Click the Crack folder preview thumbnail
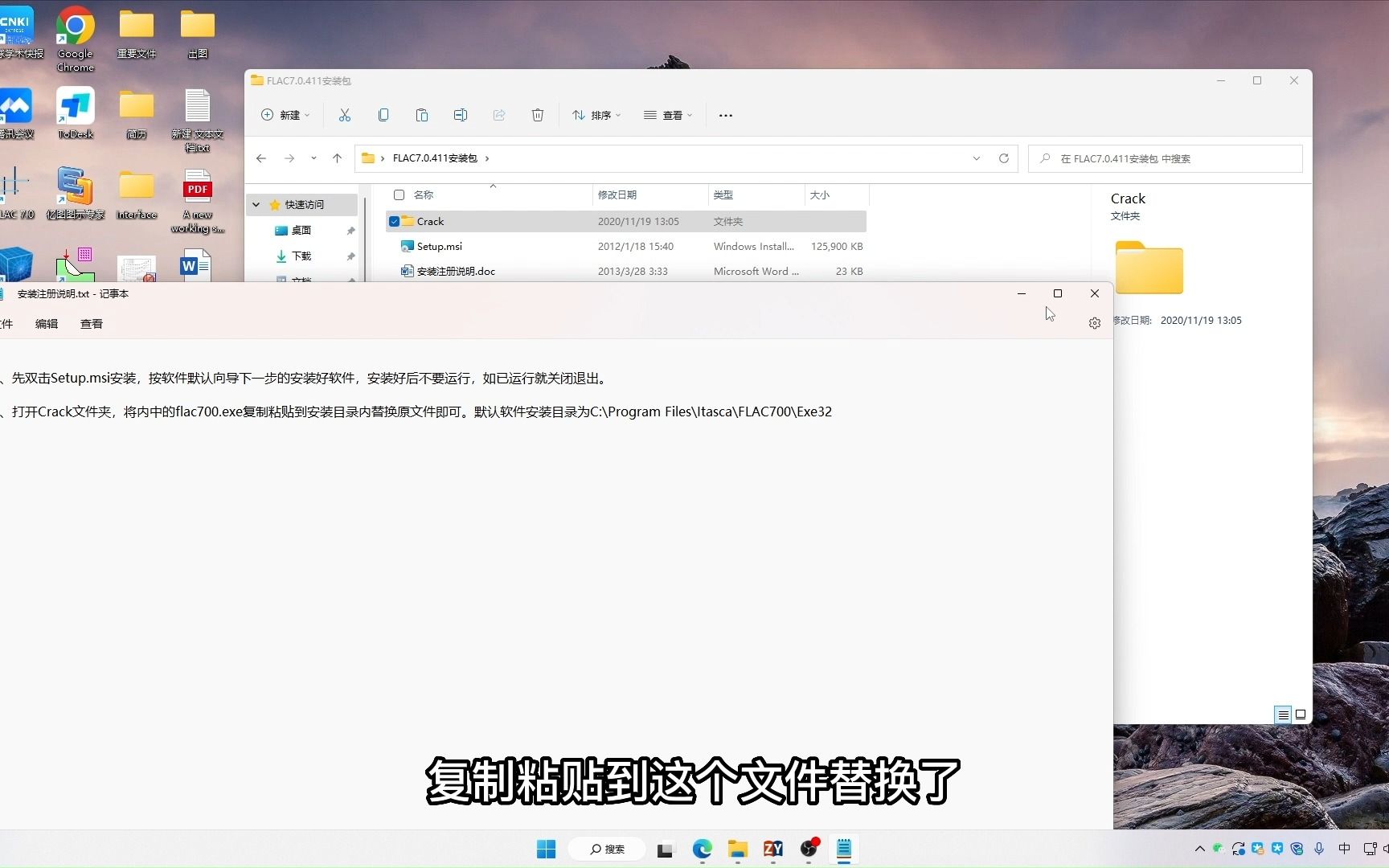Viewport: 1389px width, 868px height. pyautogui.click(x=1149, y=267)
